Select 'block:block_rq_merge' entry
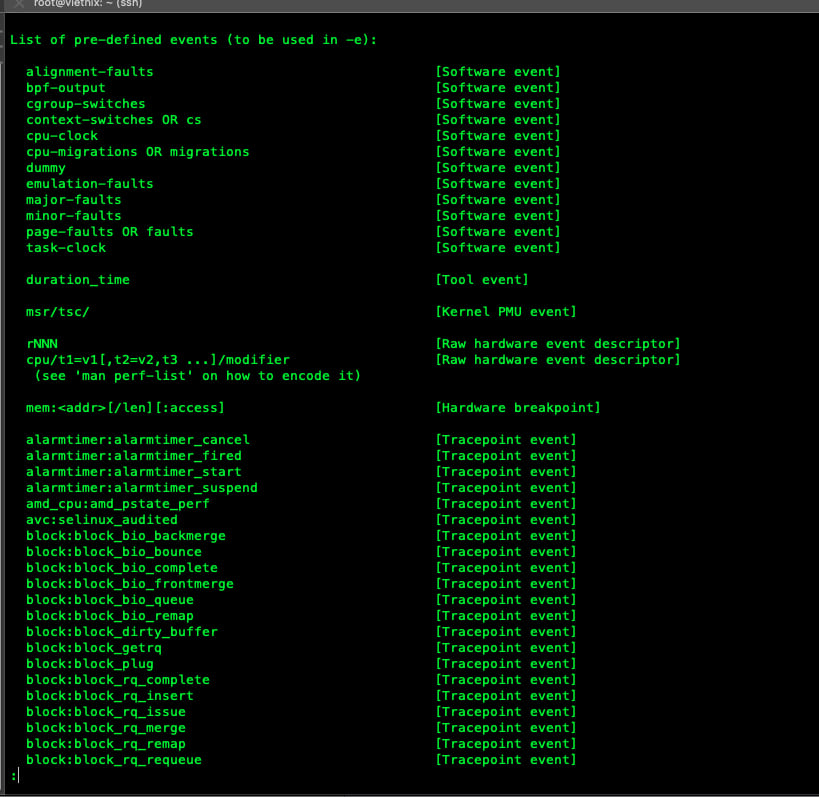 (x=106, y=728)
